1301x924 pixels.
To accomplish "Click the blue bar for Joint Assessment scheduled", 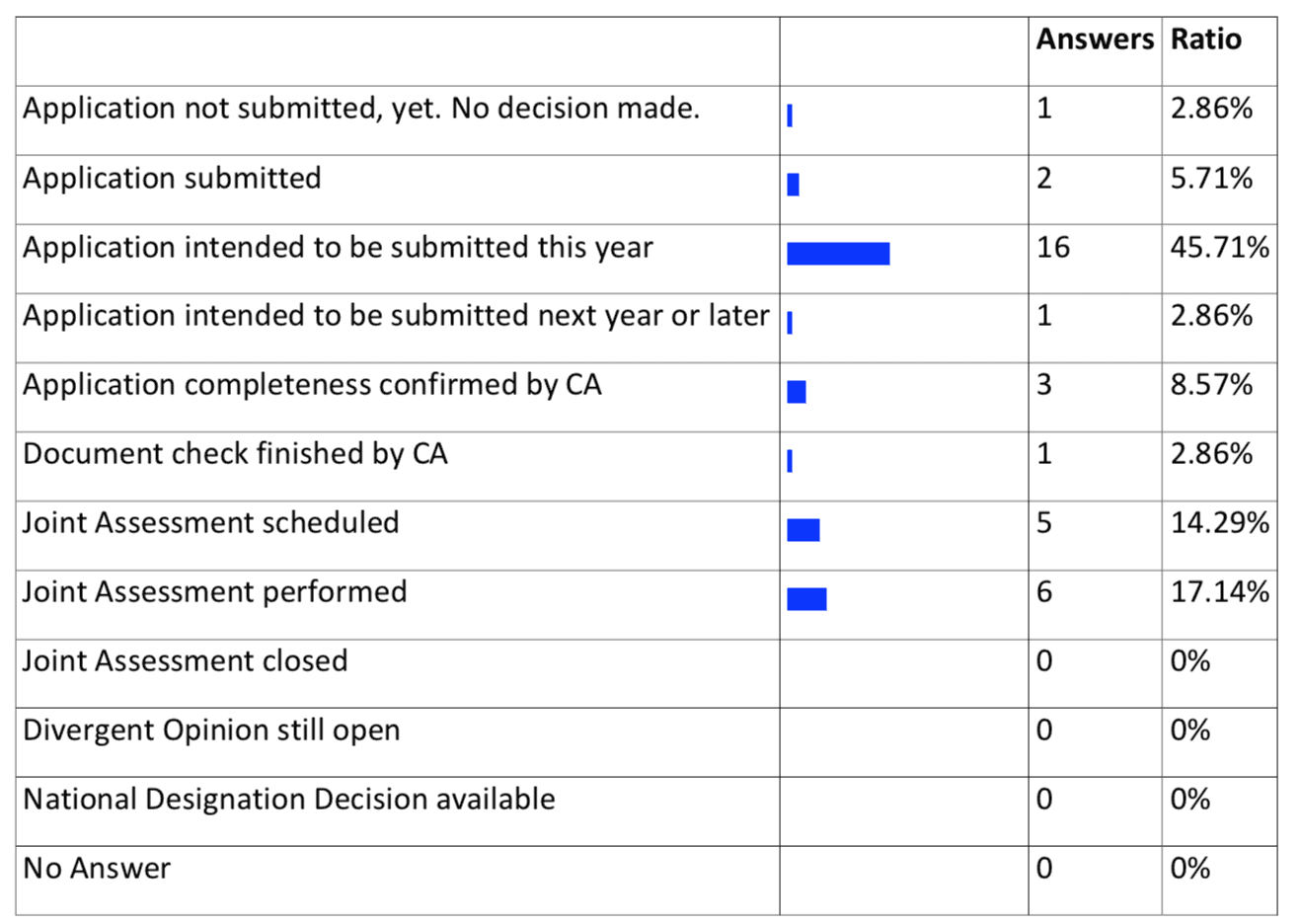I will [x=804, y=530].
